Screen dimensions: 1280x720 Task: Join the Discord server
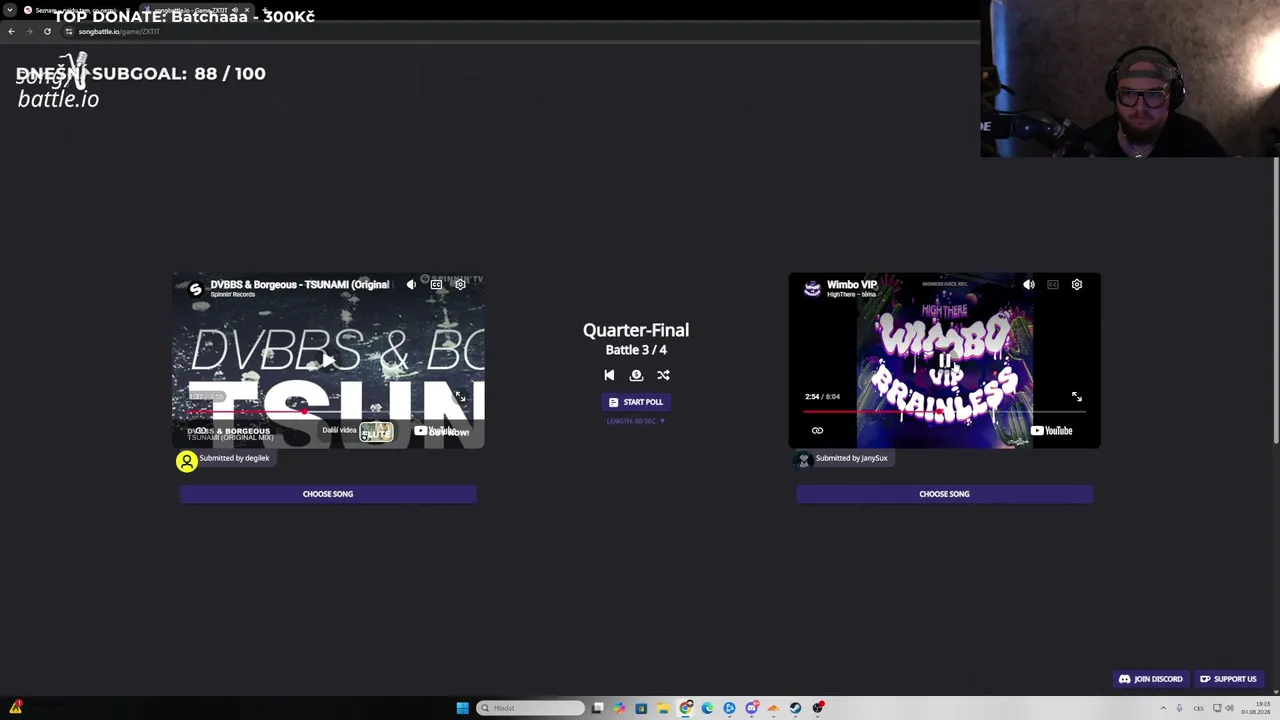1150,679
